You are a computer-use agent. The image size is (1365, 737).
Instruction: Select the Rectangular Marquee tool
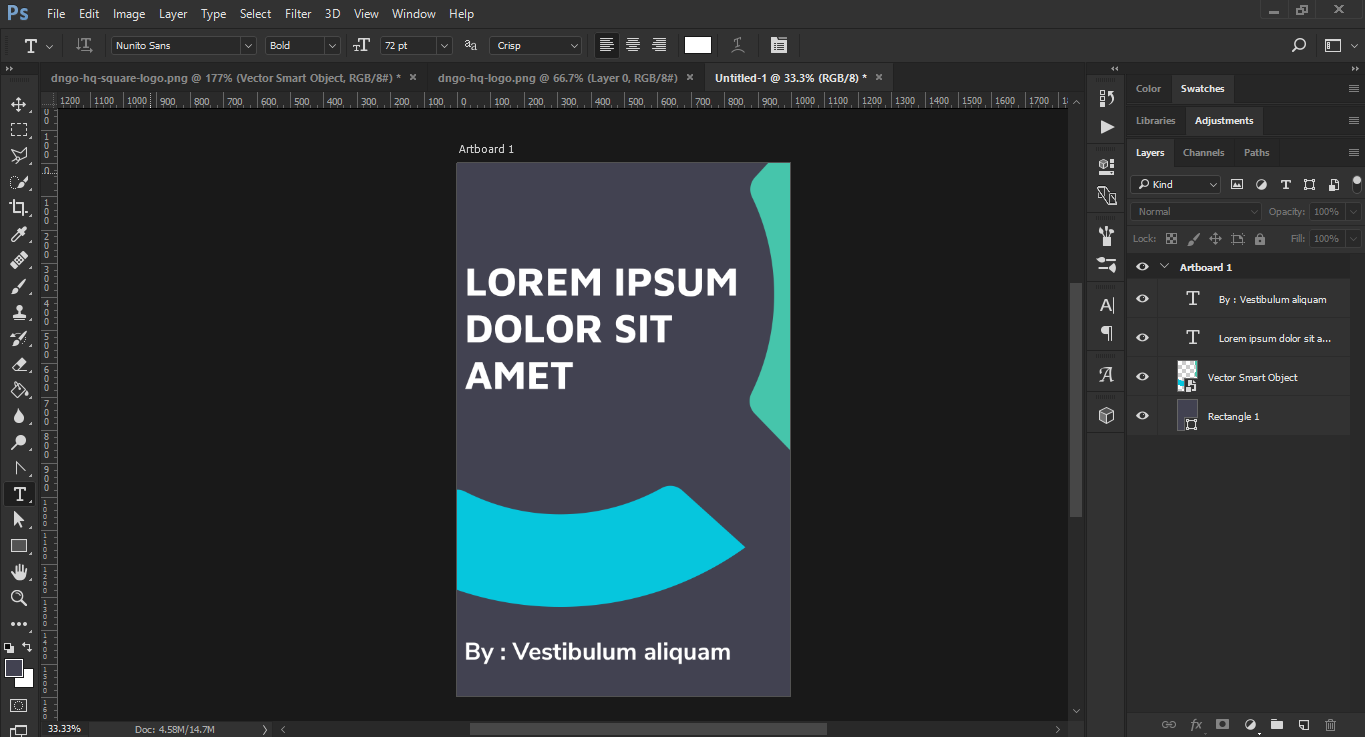click(19, 130)
